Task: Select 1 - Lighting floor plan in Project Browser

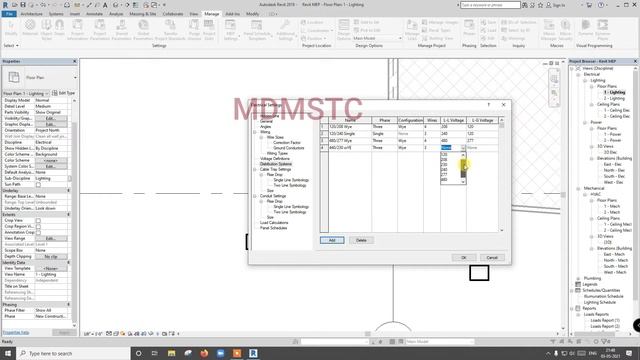Action: pyautogui.click(x=614, y=93)
